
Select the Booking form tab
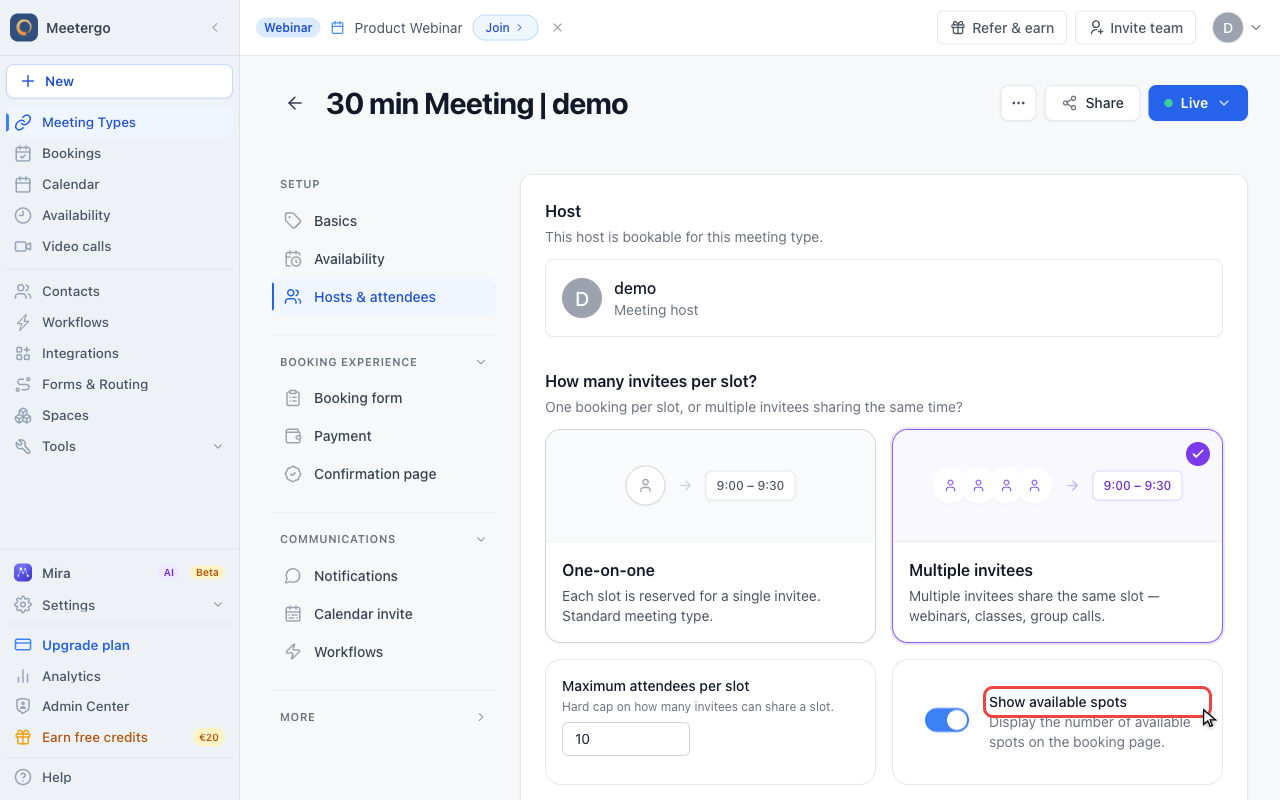click(384, 398)
